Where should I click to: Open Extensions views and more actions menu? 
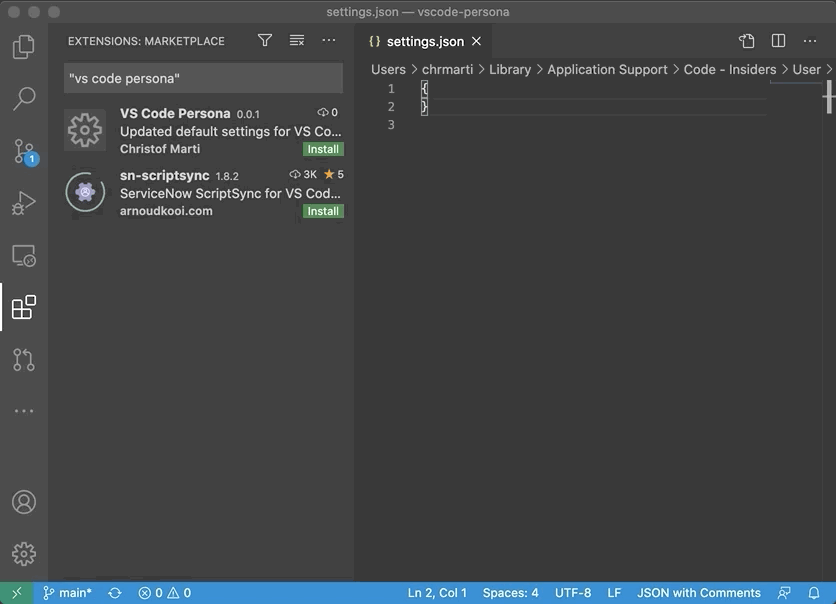(x=329, y=41)
